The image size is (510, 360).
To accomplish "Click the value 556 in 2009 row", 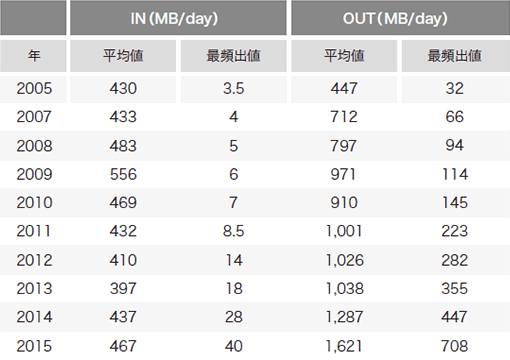I will click(x=123, y=174).
